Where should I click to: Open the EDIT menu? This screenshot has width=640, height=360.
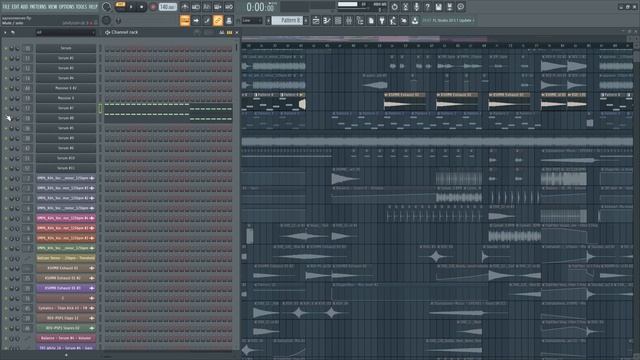(16, 7)
